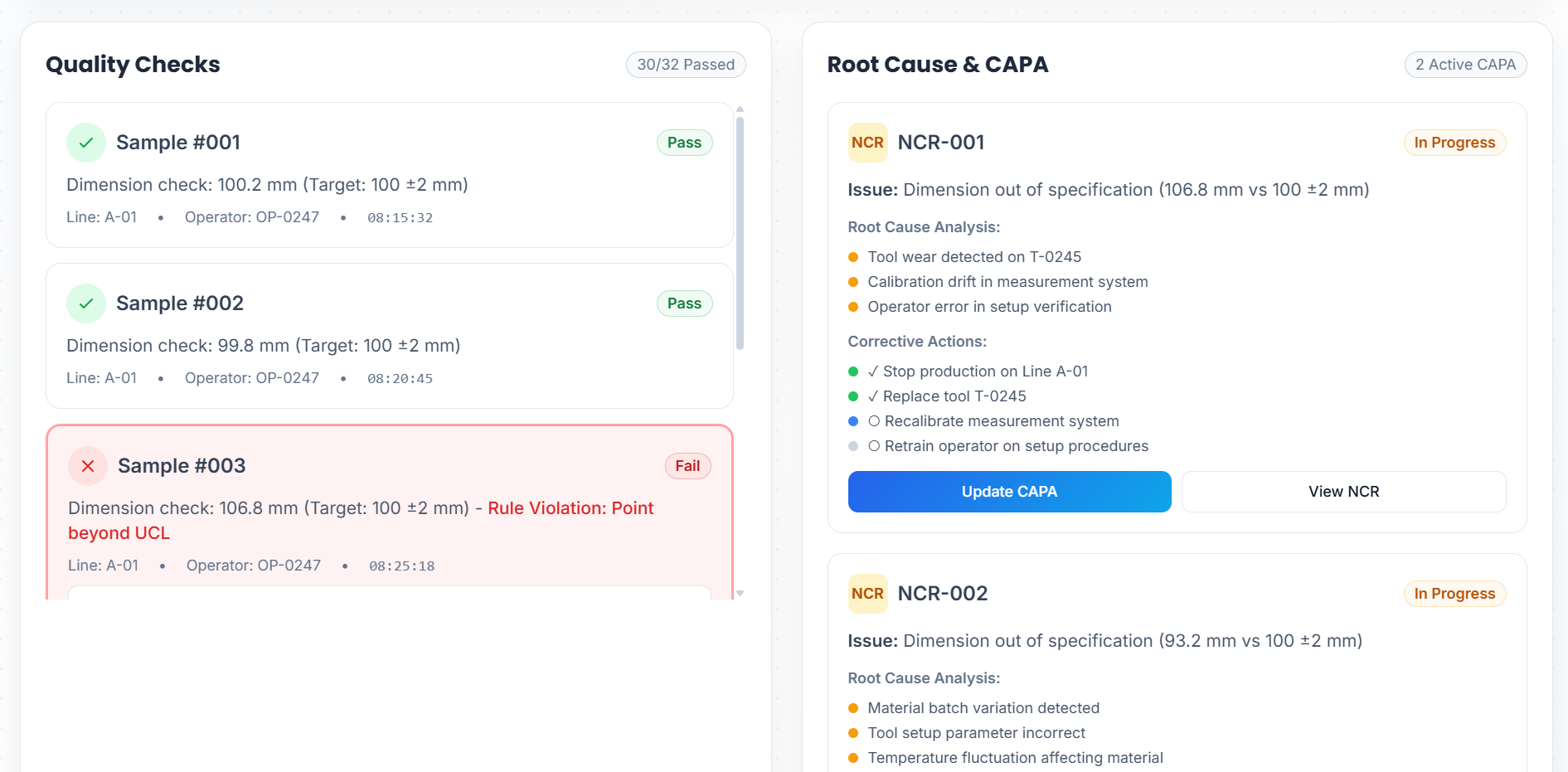1568x772 pixels.
Task: Click the 2 Active CAPA pill
Action: pos(1465,65)
